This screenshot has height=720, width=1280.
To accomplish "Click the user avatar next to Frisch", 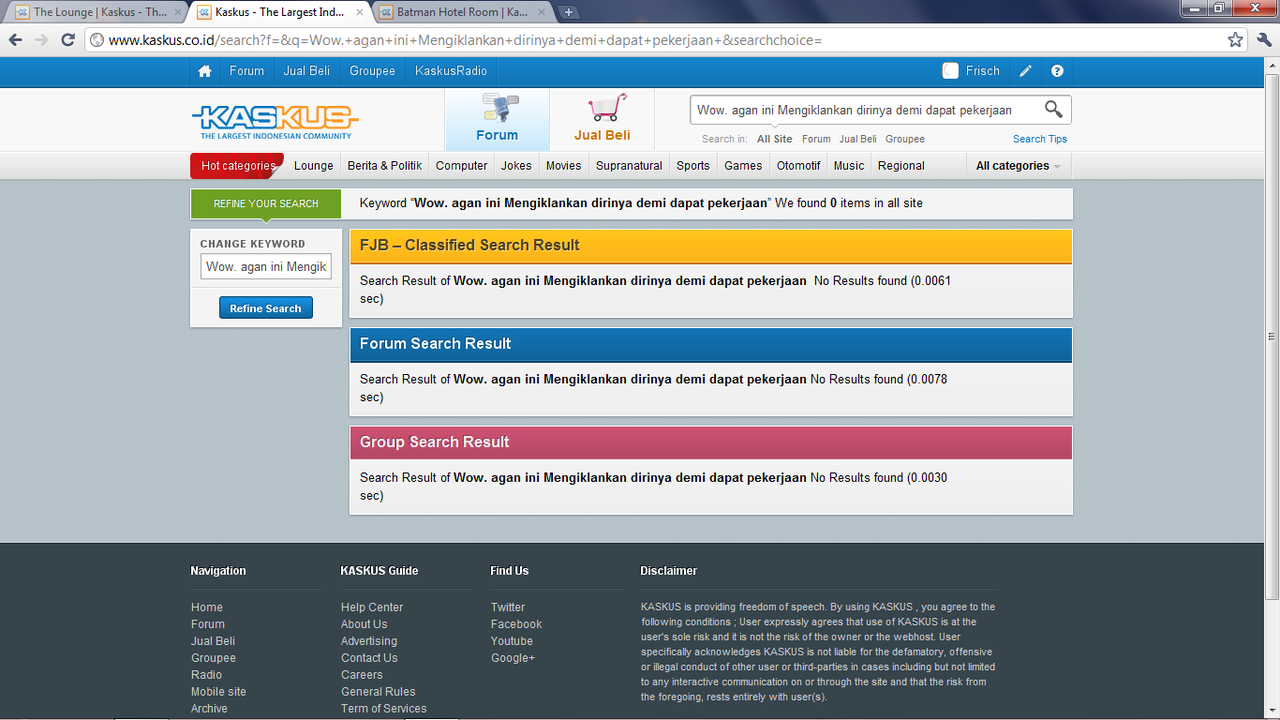I will pyautogui.click(x=950, y=71).
